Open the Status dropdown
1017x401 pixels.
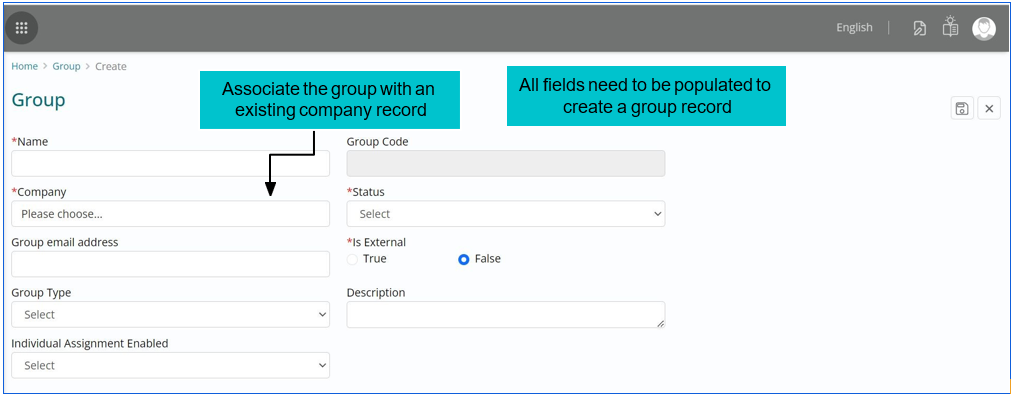pyautogui.click(x=505, y=214)
